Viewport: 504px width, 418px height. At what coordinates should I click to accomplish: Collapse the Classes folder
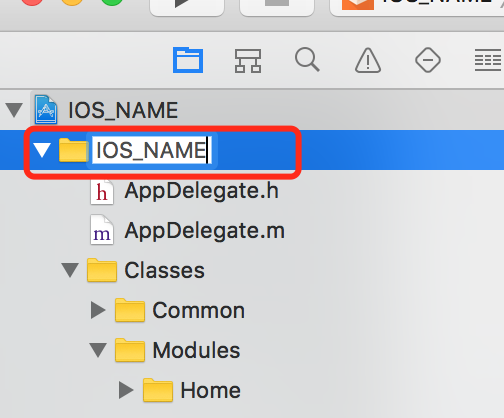coord(70,270)
